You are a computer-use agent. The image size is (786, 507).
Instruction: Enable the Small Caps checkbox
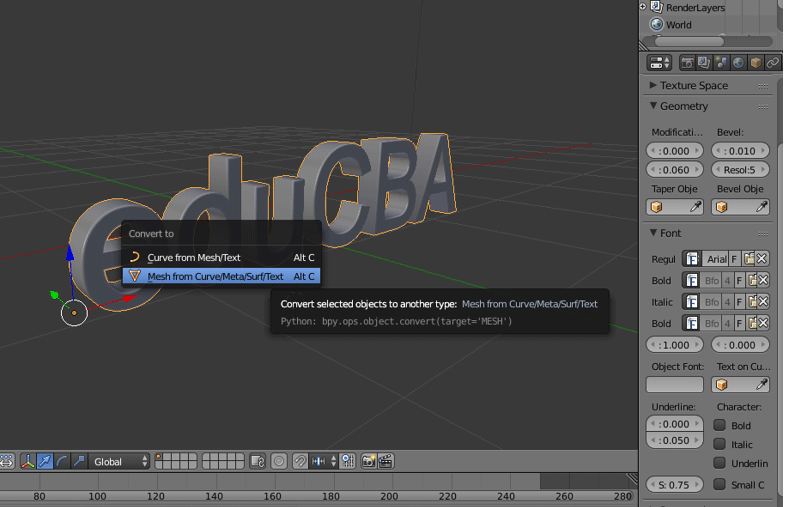click(720, 484)
